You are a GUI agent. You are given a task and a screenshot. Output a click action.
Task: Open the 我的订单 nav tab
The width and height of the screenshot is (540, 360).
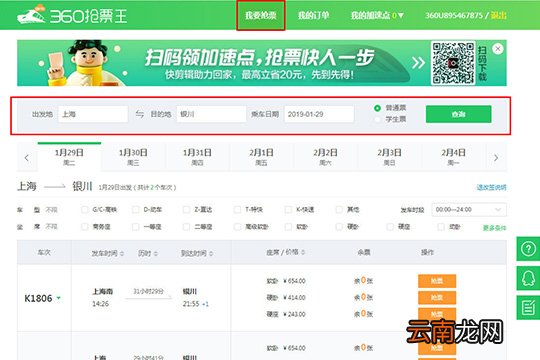[x=313, y=16]
